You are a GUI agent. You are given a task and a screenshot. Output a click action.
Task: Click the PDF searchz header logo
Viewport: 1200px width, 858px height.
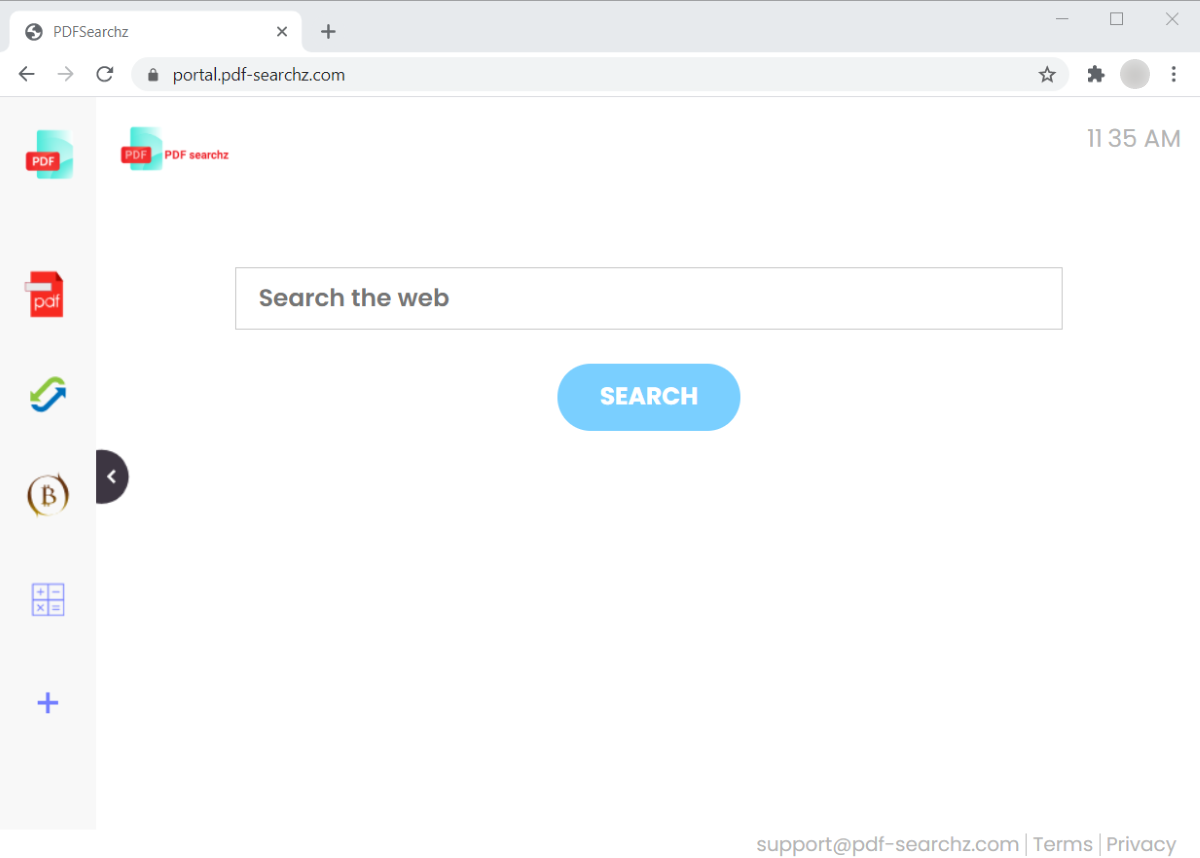[174, 152]
